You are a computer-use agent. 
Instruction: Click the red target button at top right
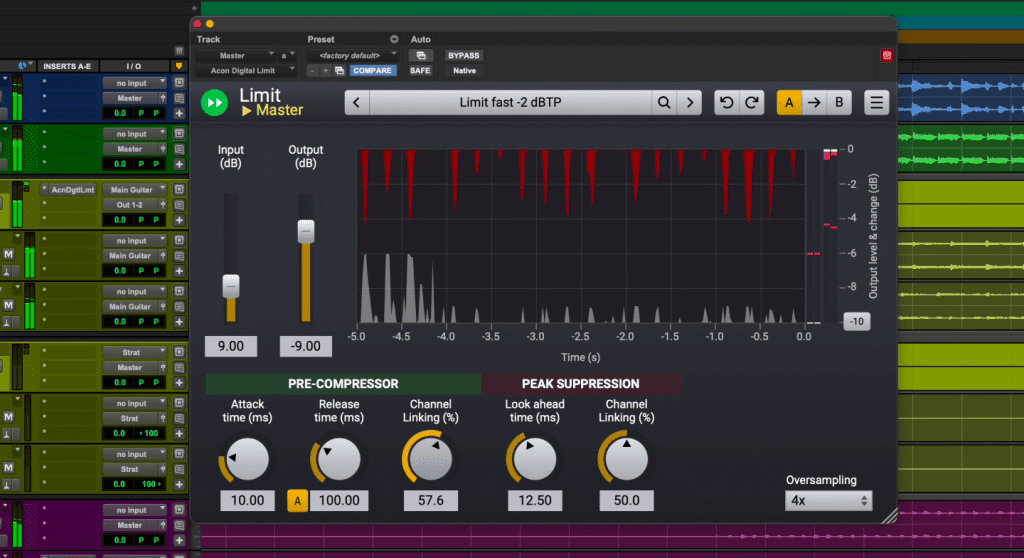pyautogui.click(x=886, y=56)
